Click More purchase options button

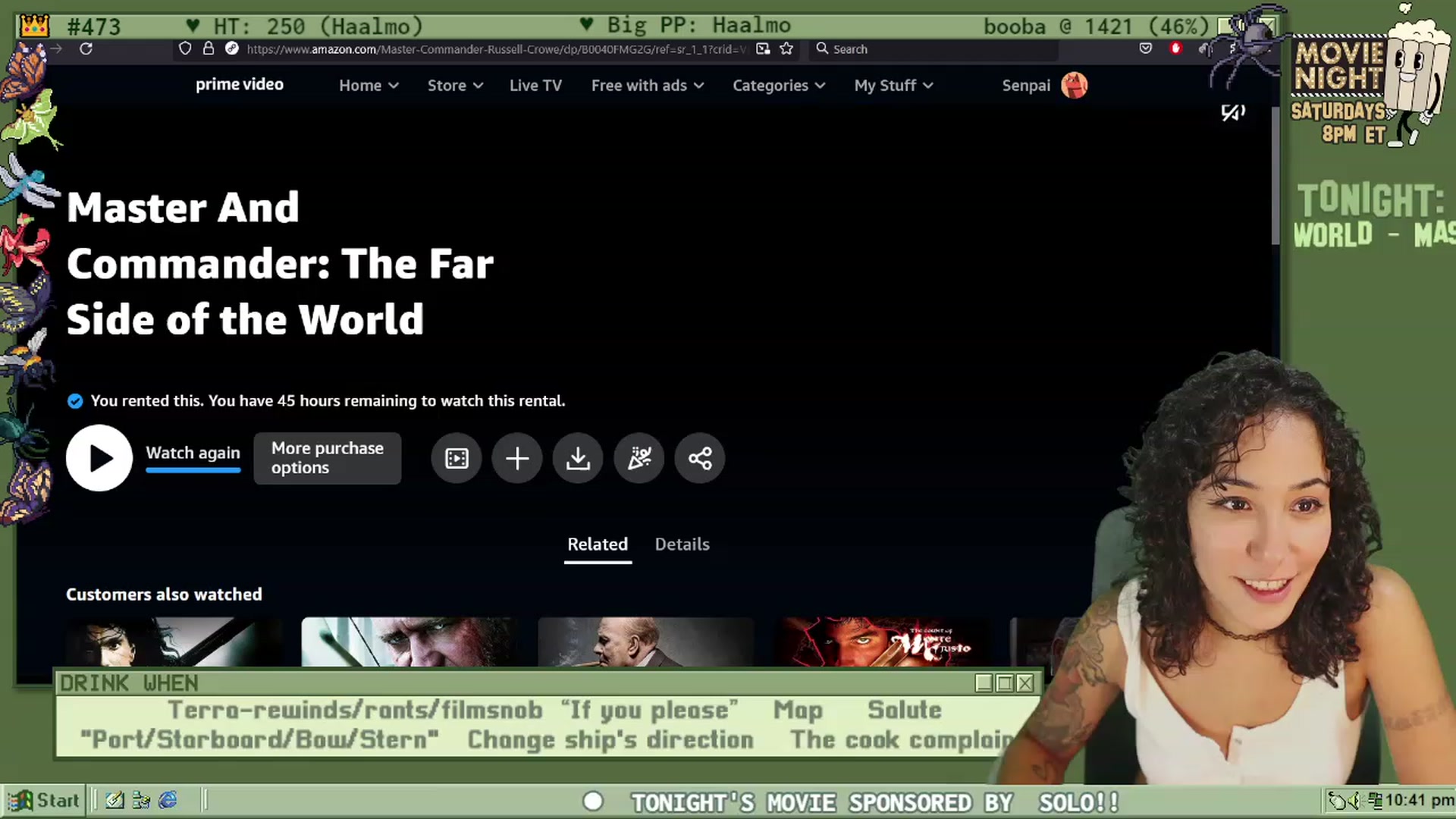tap(328, 458)
